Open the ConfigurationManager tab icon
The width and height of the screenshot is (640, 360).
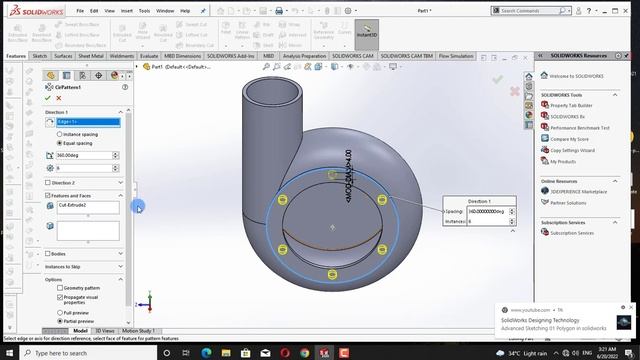point(82,76)
